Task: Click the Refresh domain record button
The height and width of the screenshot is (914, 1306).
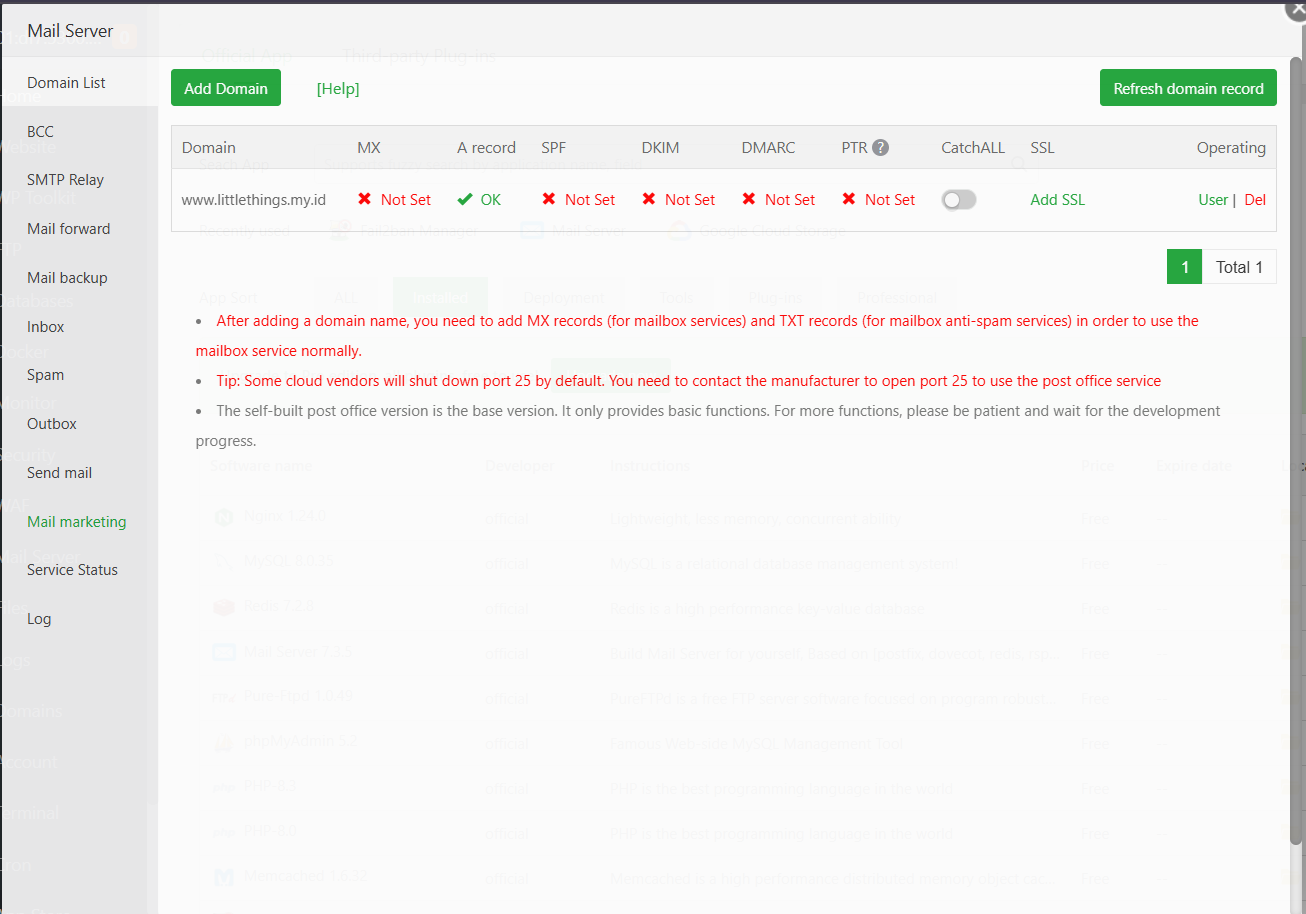Action: 1188,87
